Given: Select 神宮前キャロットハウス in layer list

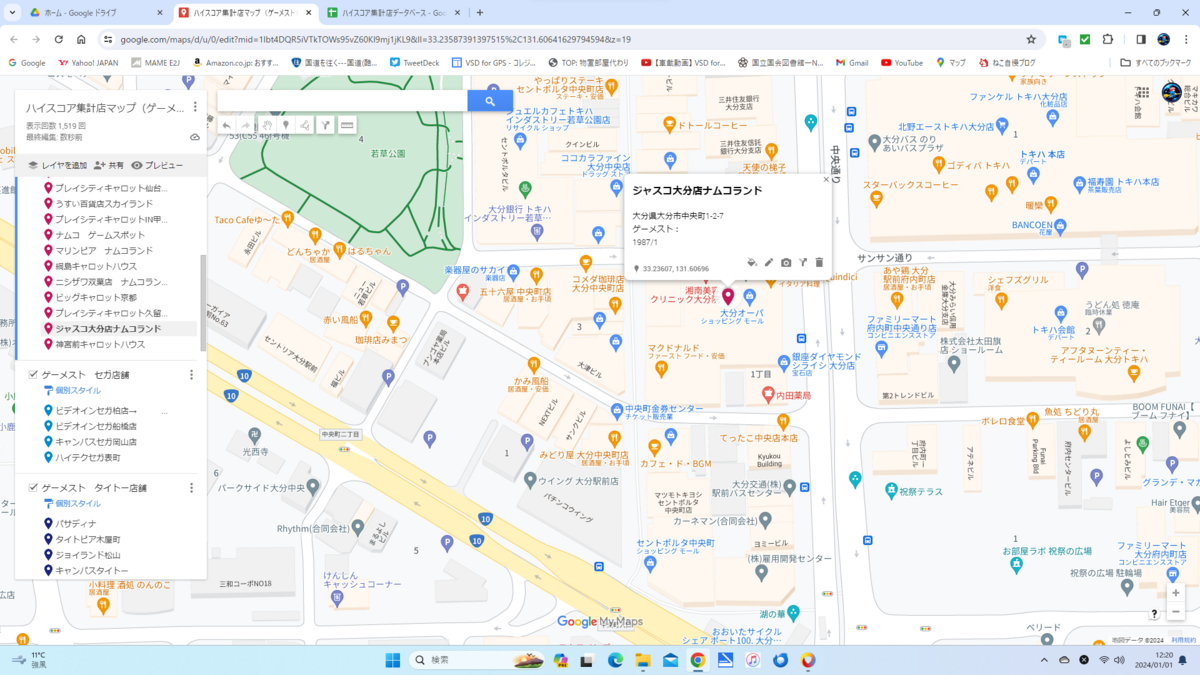Looking at the screenshot, I should click(x=100, y=344).
